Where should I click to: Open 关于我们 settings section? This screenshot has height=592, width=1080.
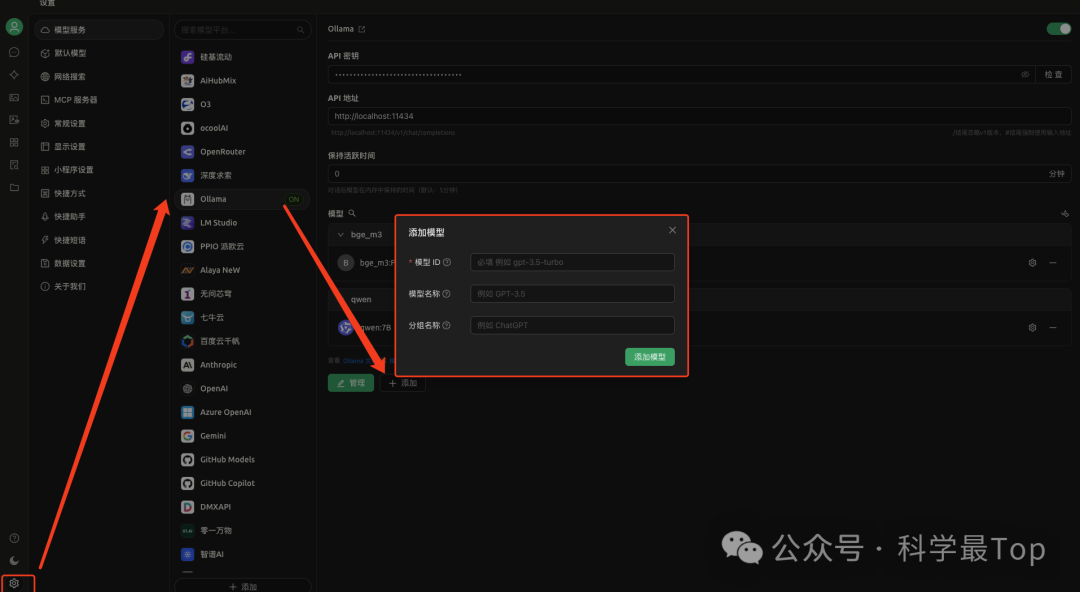click(98, 286)
